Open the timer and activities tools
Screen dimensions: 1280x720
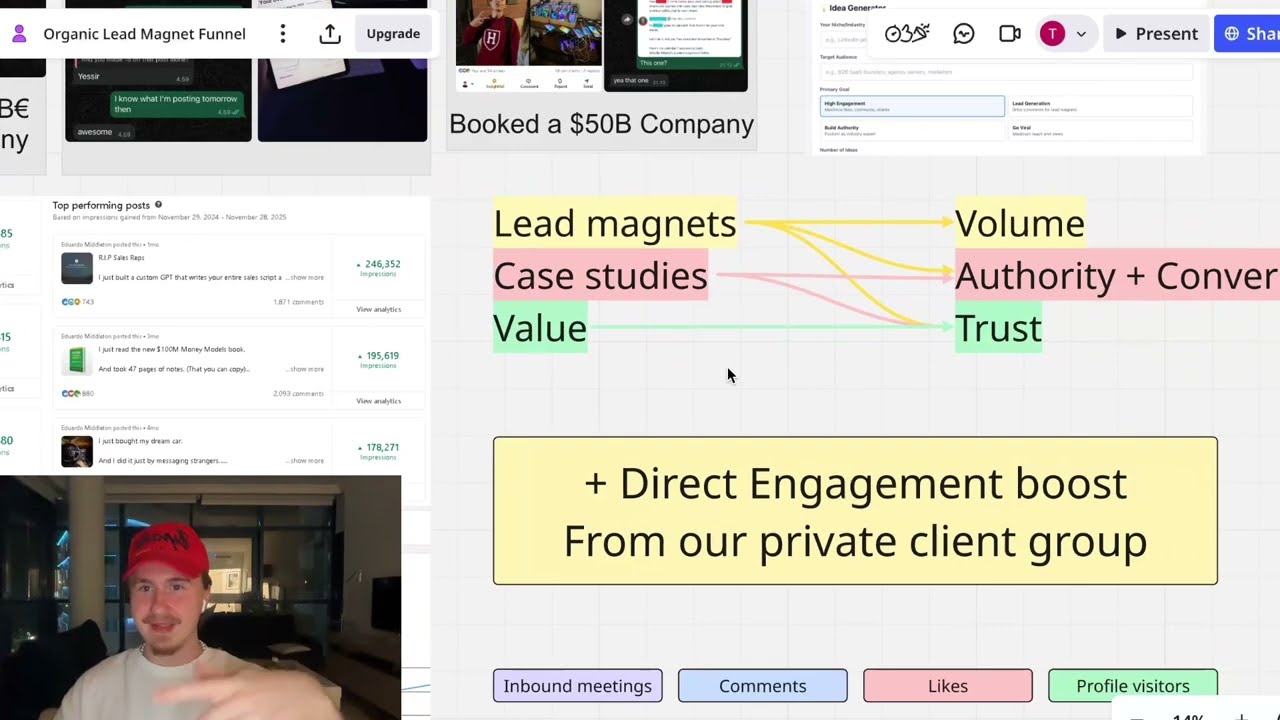coord(907,34)
